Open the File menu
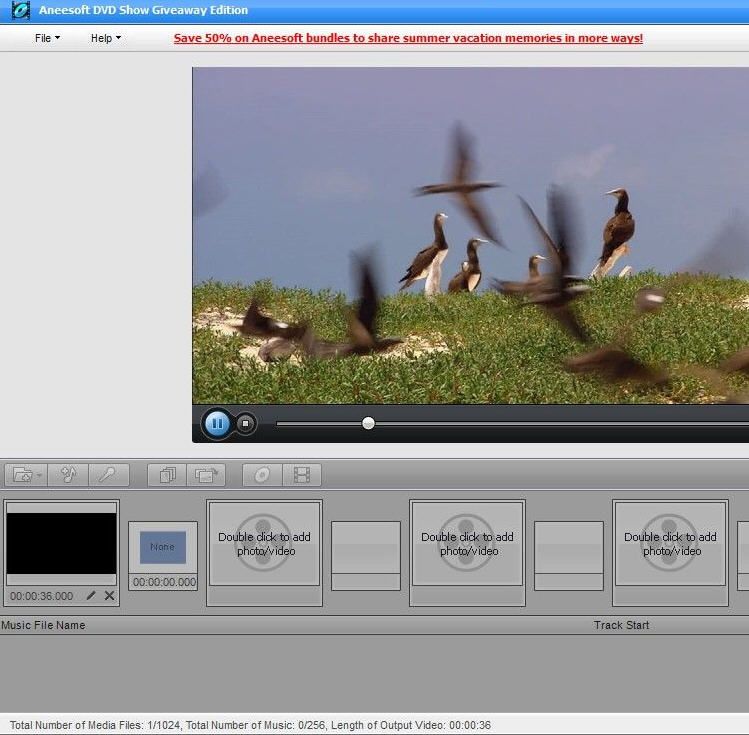 [x=47, y=38]
